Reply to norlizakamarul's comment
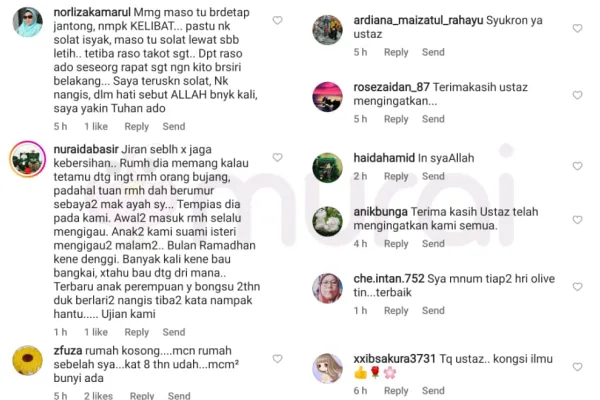The height and width of the screenshot is (400, 600). point(136,127)
